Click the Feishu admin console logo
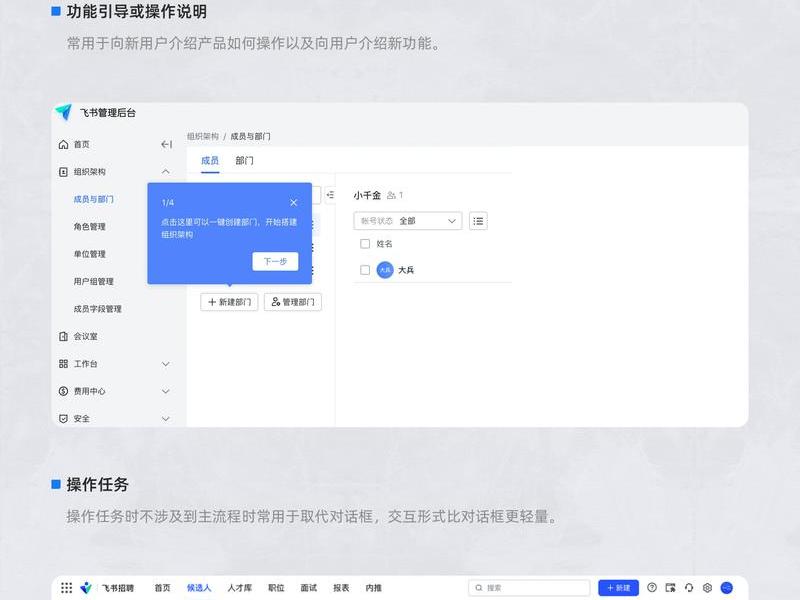Viewport: 800px width, 600px height. [64, 112]
